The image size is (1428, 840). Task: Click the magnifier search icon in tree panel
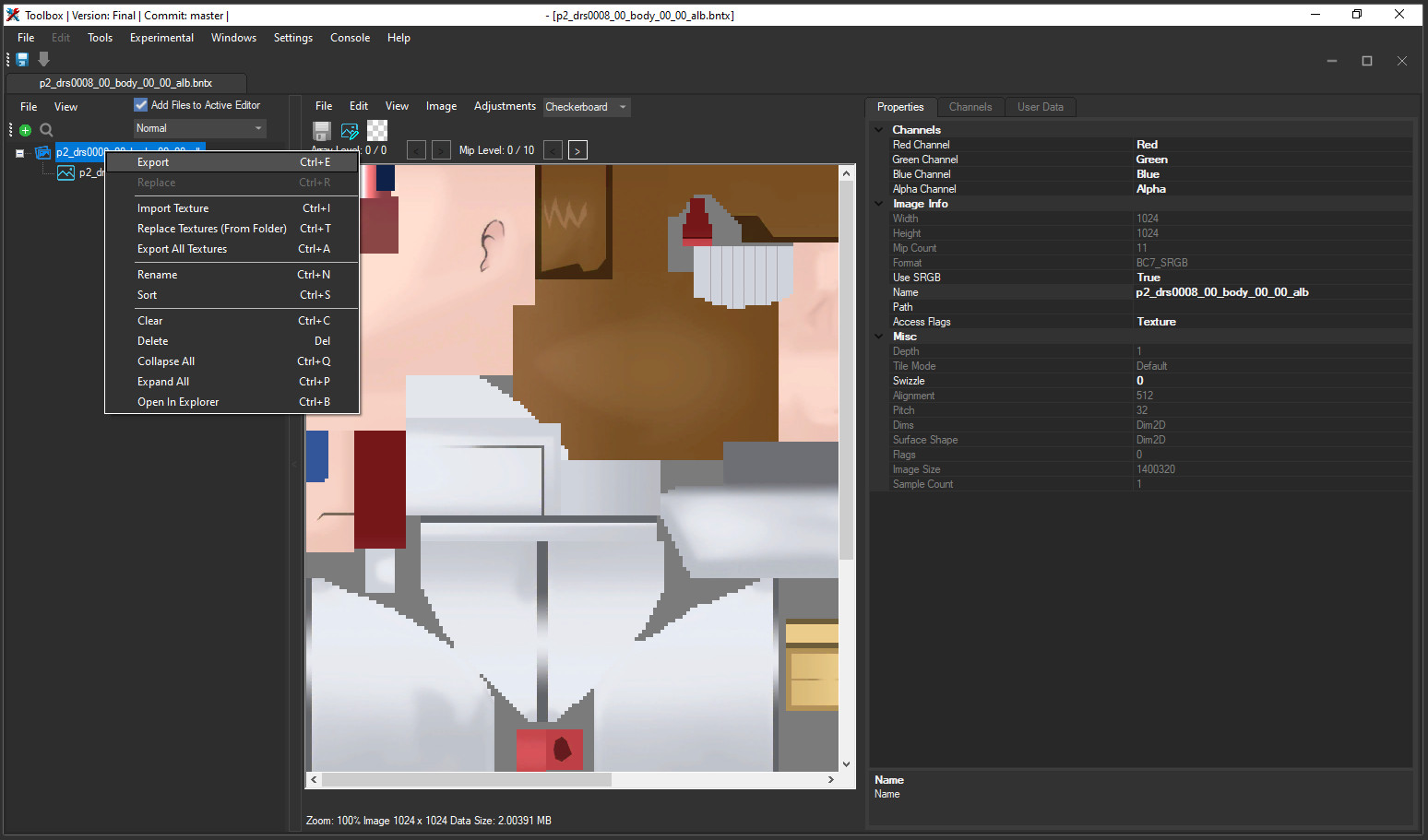pos(46,130)
